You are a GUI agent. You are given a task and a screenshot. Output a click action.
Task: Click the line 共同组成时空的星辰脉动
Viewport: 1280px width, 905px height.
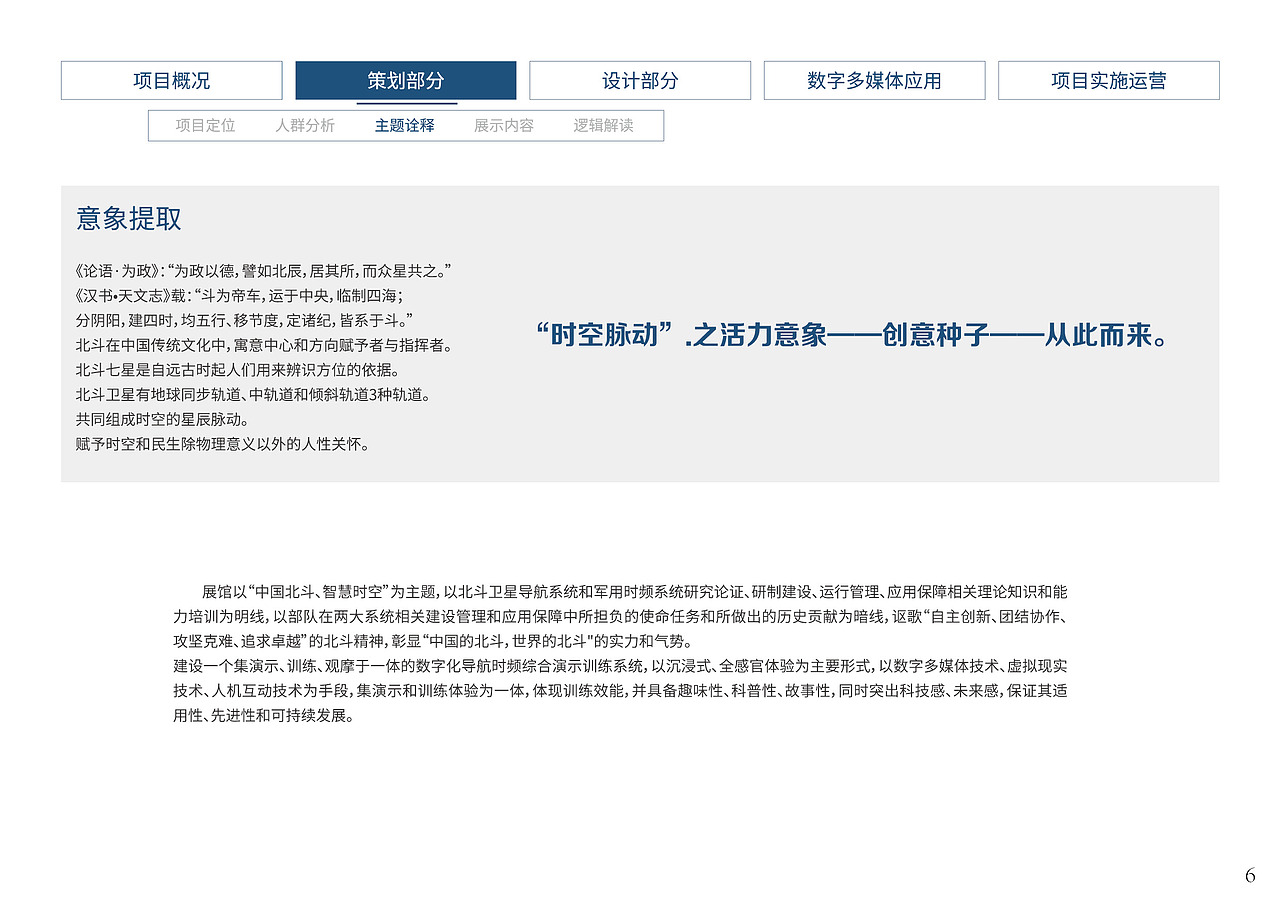point(162,420)
